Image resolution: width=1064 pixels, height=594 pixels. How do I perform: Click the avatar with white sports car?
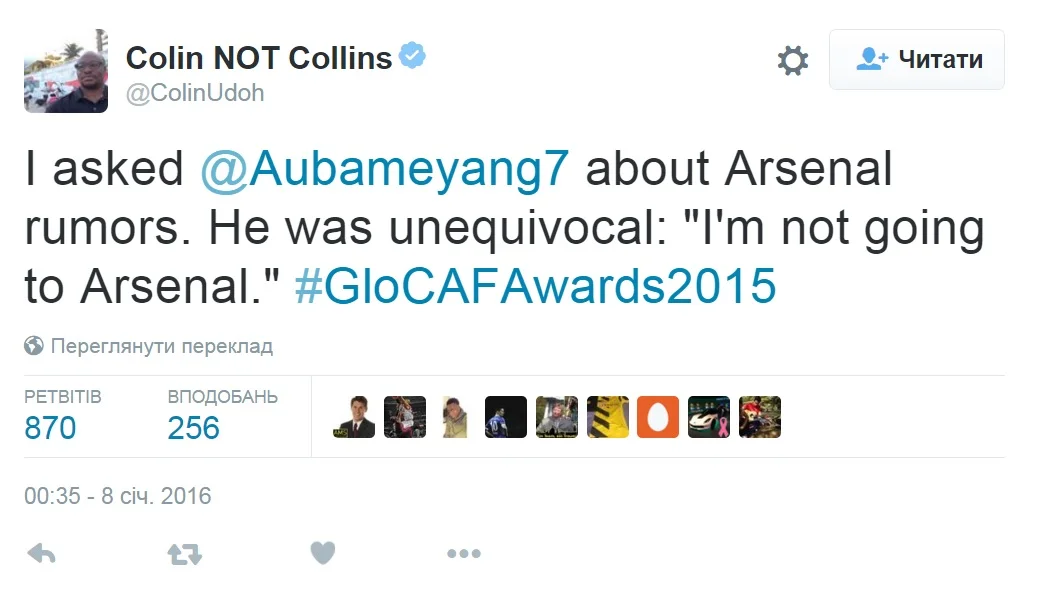pyautogui.click(x=709, y=417)
